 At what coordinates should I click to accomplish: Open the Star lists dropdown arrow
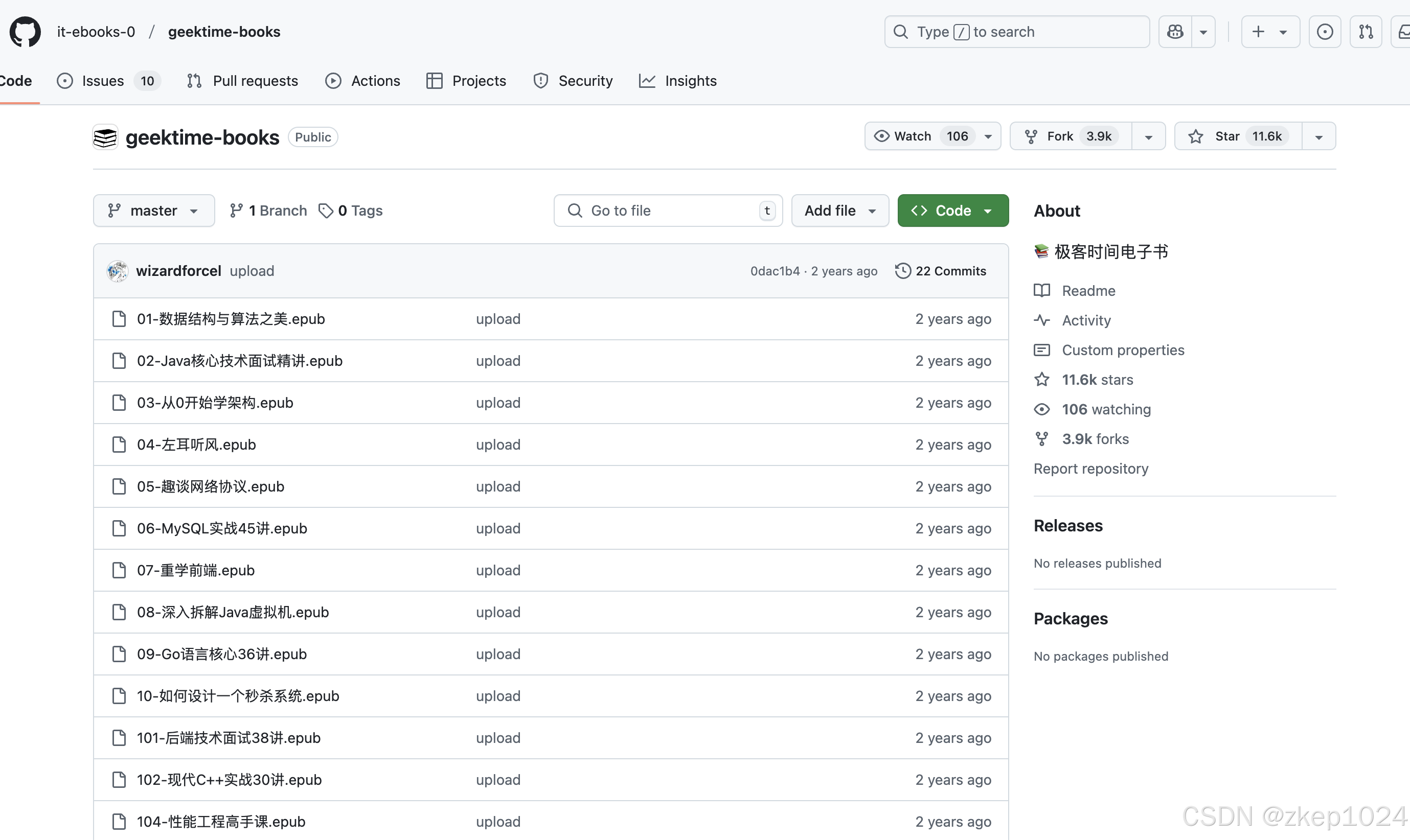[1318, 136]
